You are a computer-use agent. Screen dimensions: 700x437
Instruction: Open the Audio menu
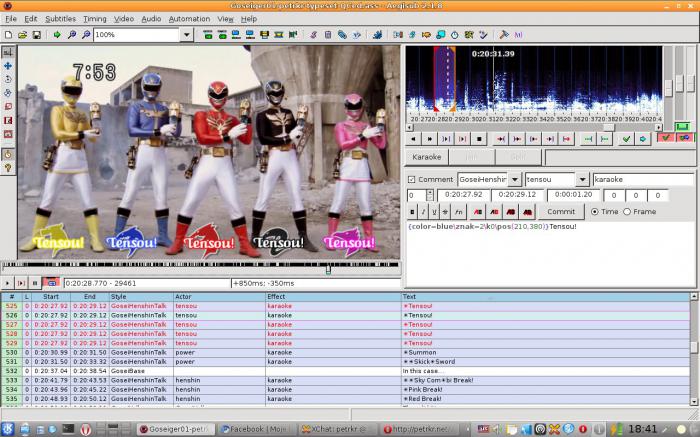pyautogui.click(x=151, y=19)
